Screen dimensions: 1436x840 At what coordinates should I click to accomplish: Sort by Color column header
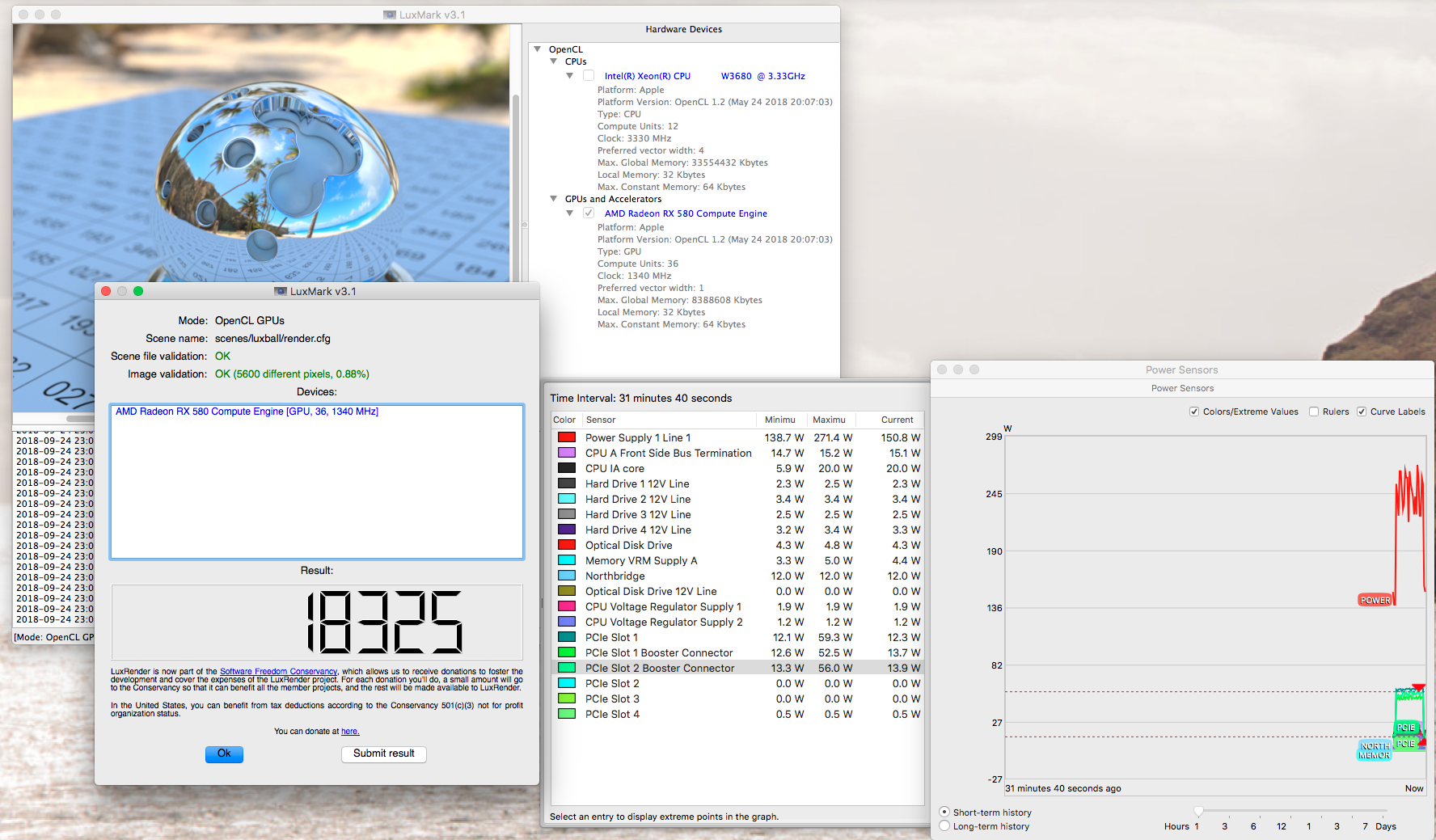click(x=565, y=420)
